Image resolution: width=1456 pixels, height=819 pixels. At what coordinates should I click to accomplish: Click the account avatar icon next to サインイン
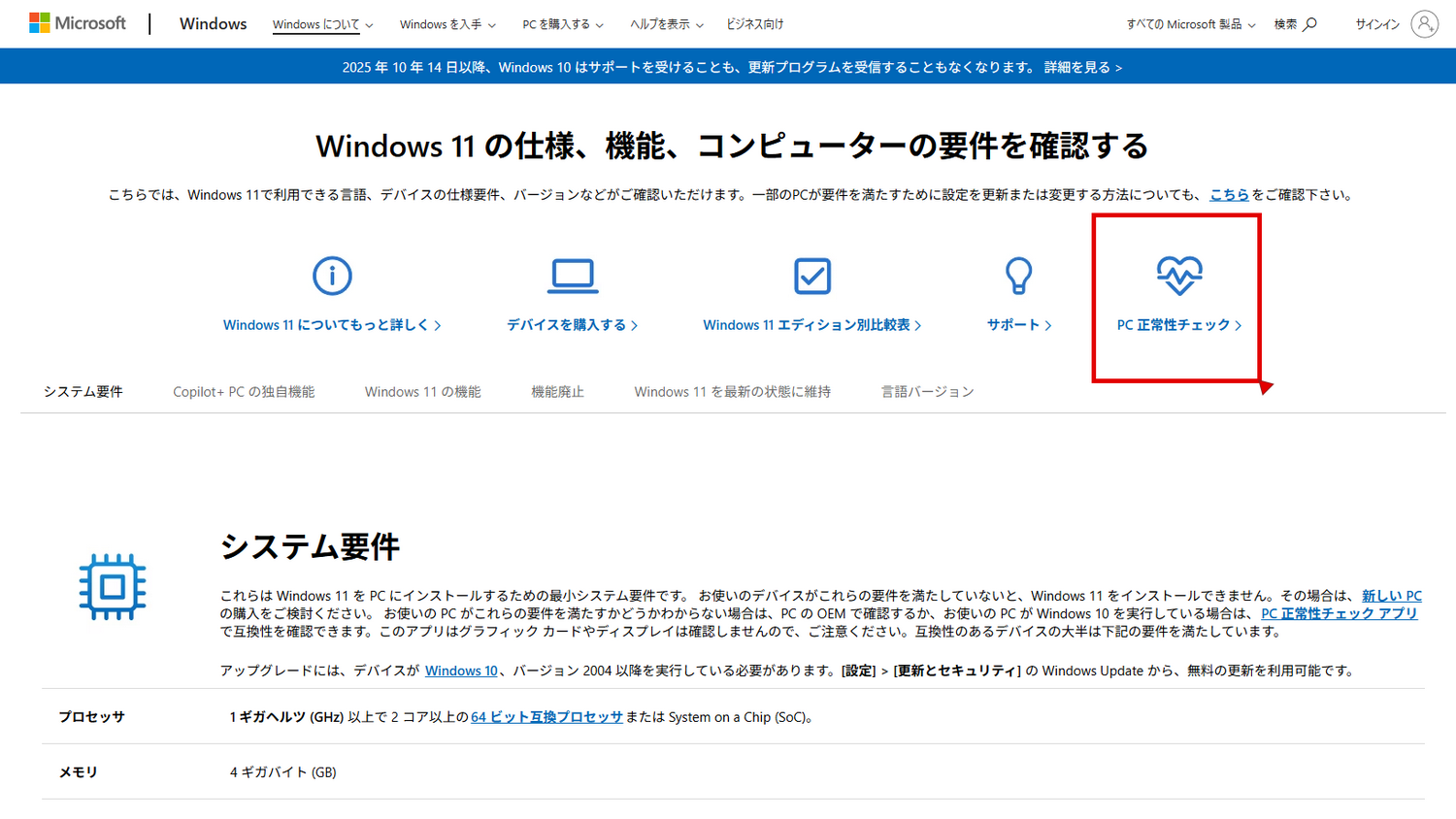[1424, 24]
